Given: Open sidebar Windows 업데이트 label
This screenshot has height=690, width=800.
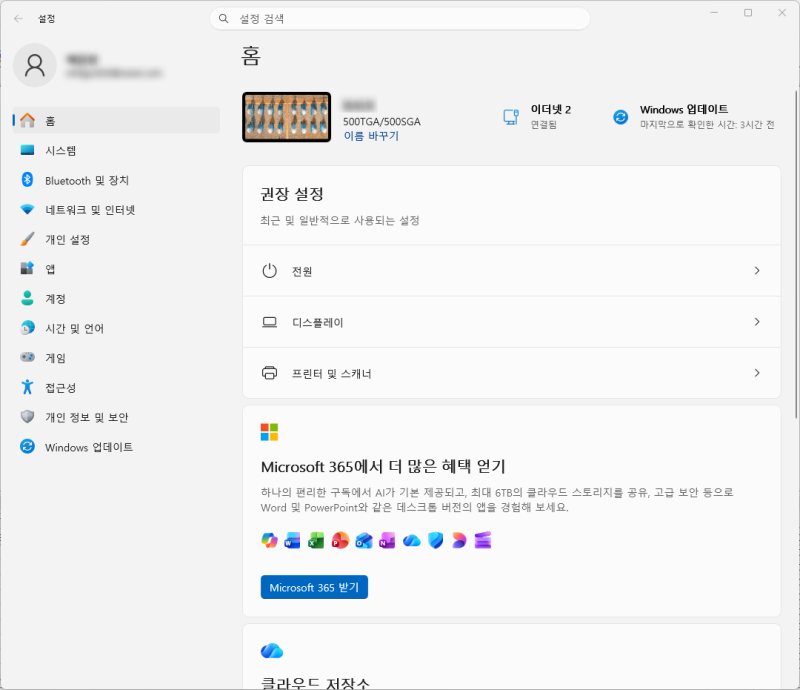Looking at the screenshot, I should tap(89, 447).
